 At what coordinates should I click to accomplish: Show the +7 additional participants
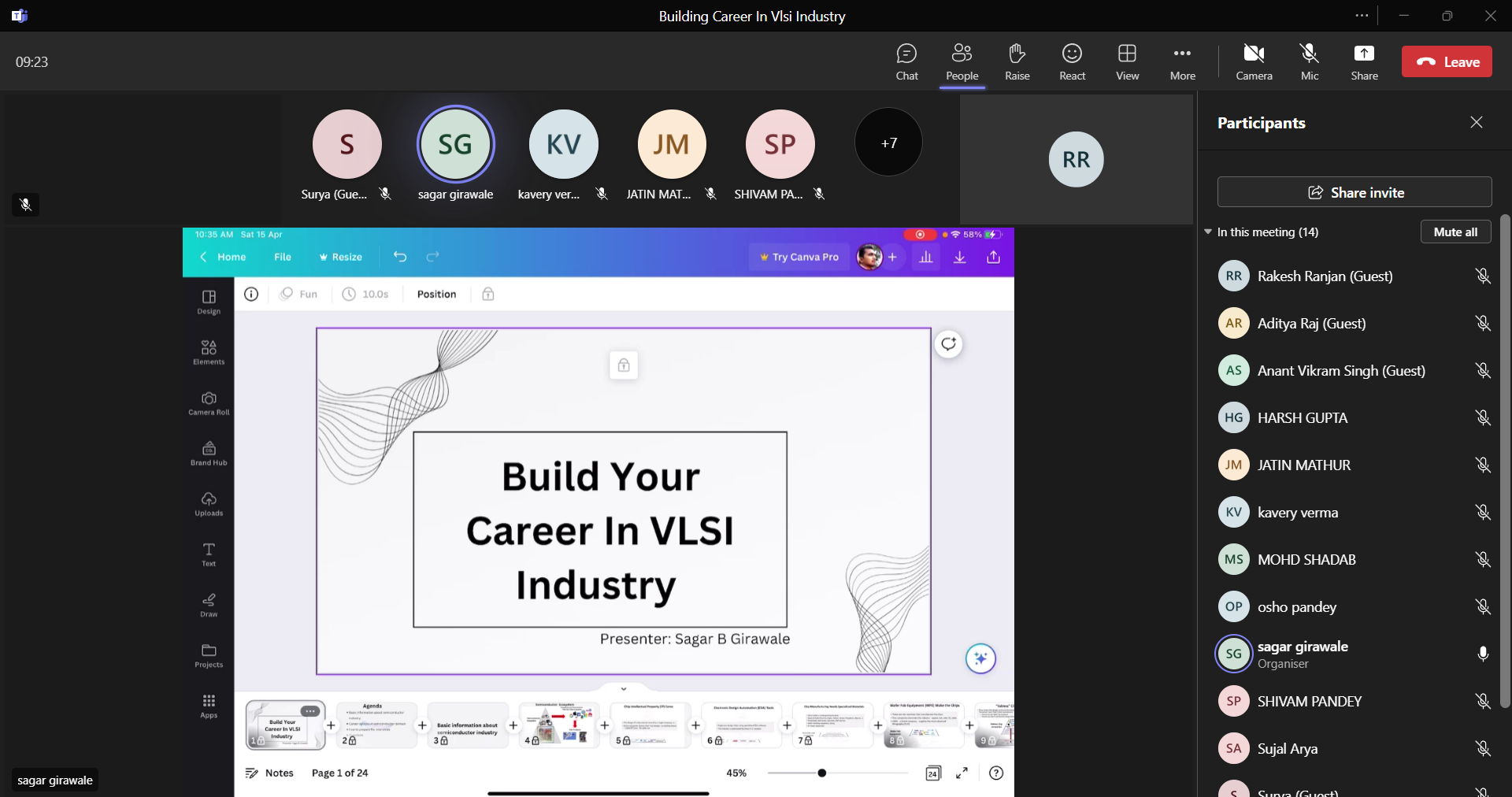coord(888,143)
